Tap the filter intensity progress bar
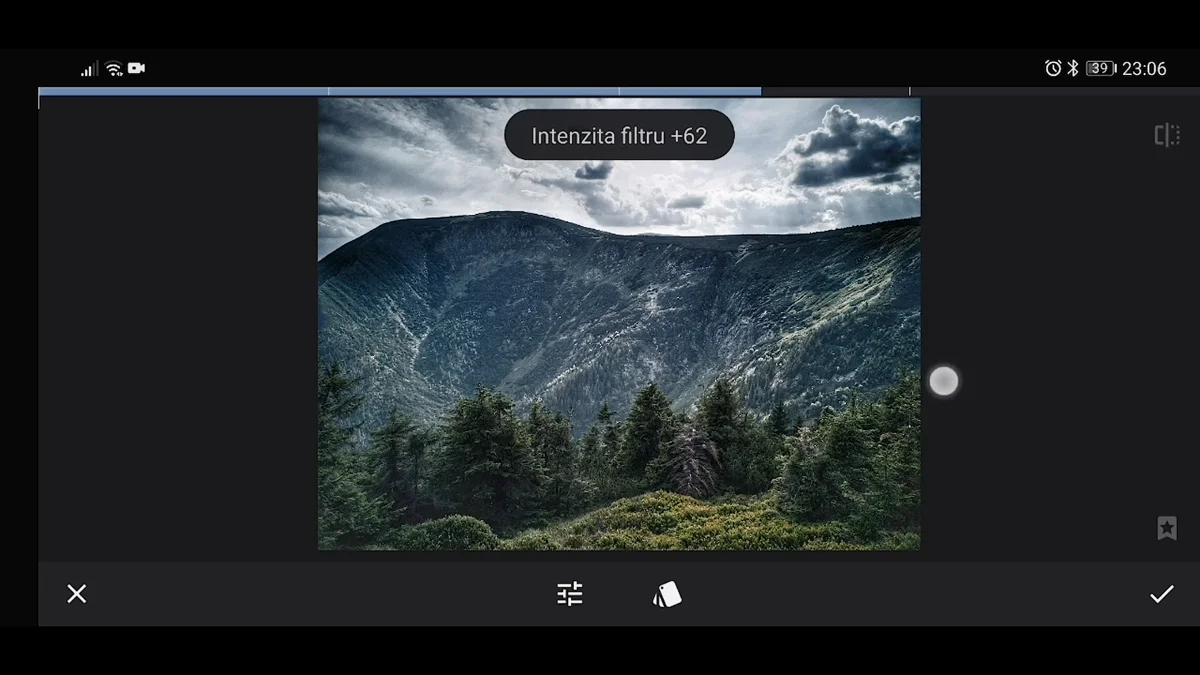The width and height of the screenshot is (1200, 675). point(619,91)
